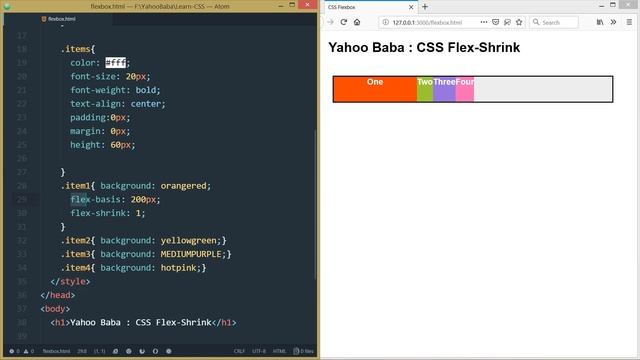The width and height of the screenshot is (640, 360).
Task: Click the green Two flex item
Action: point(425,89)
